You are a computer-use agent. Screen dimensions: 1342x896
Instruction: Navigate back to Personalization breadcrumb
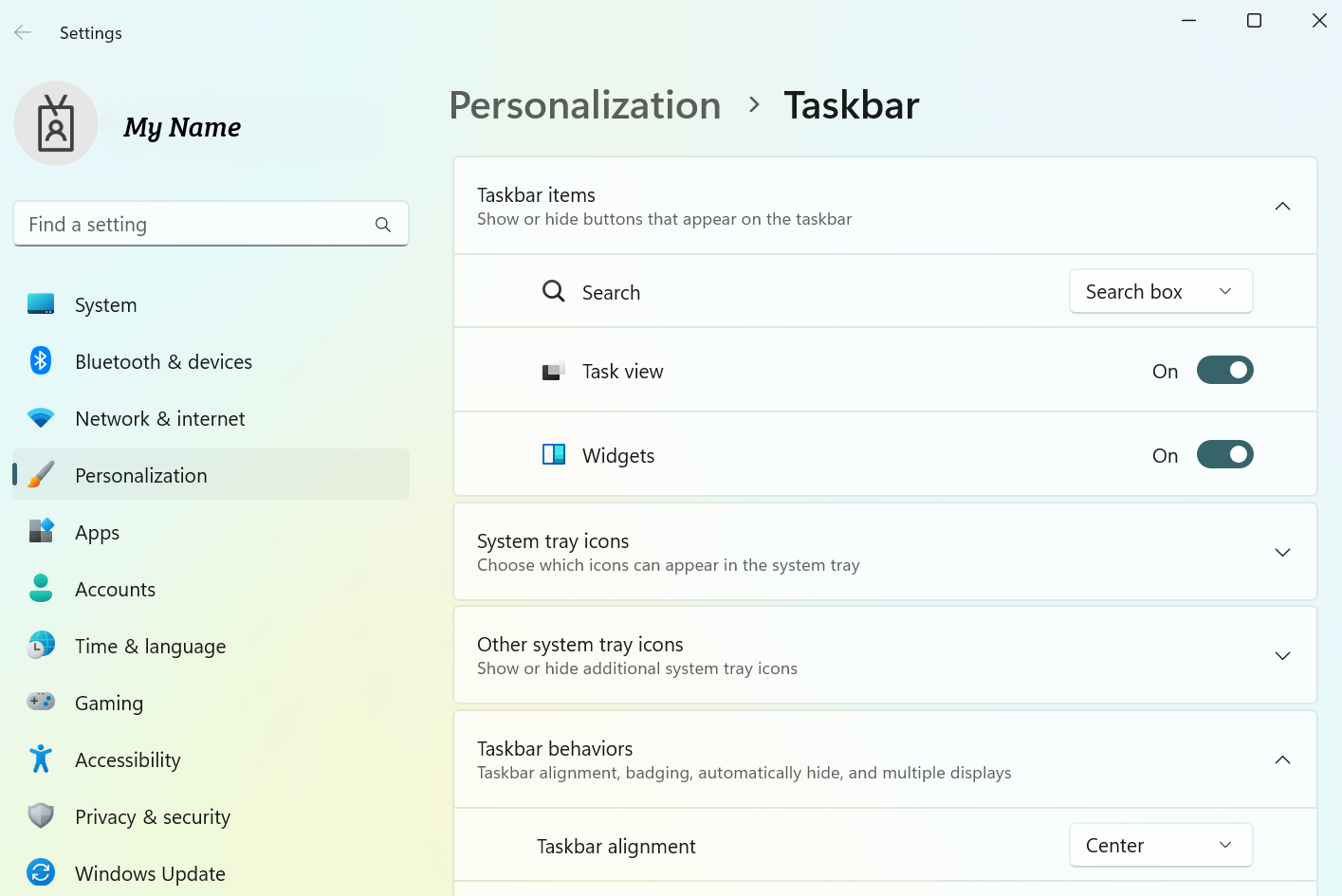[584, 105]
